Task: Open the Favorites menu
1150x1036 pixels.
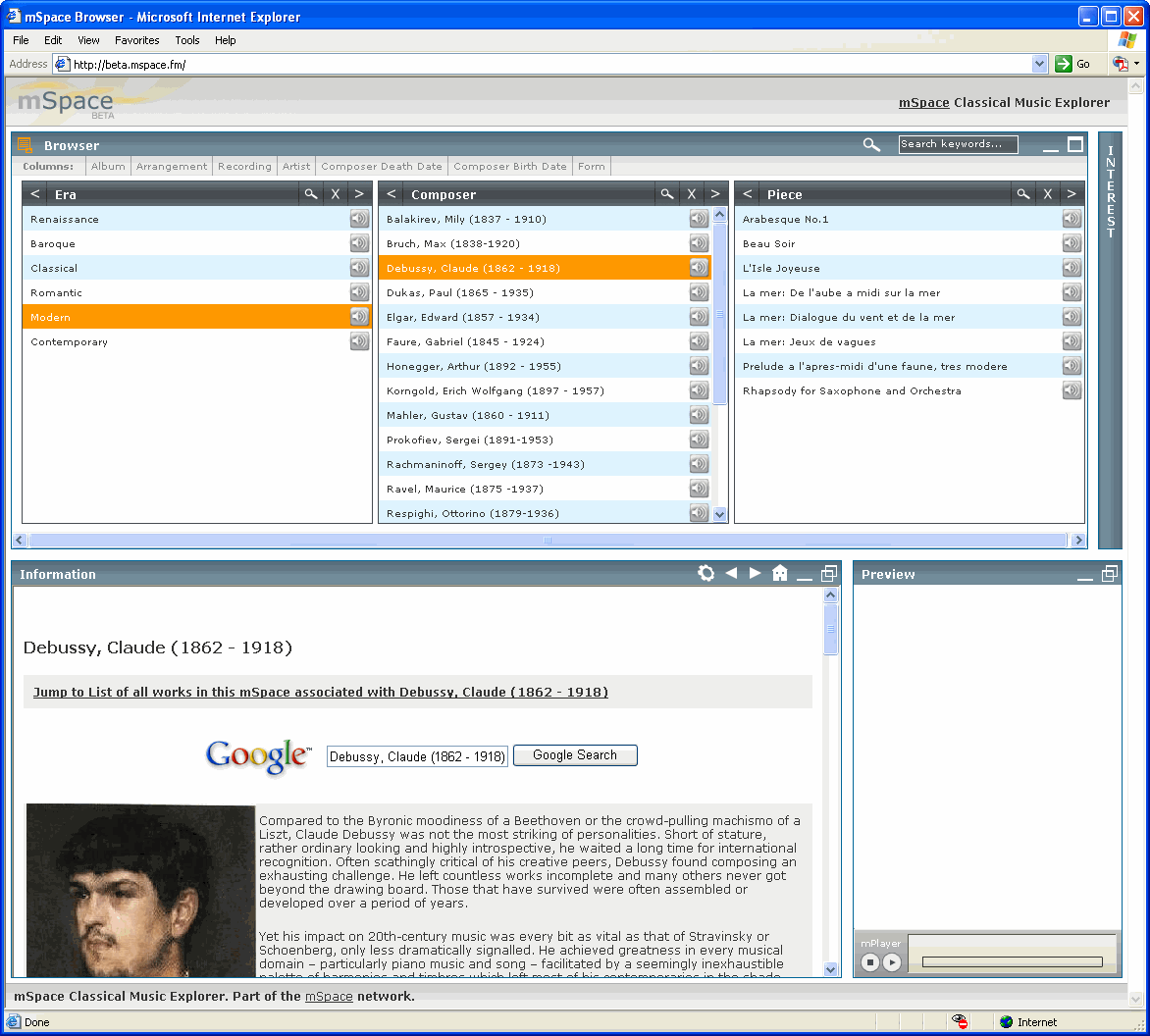Action: point(137,40)
